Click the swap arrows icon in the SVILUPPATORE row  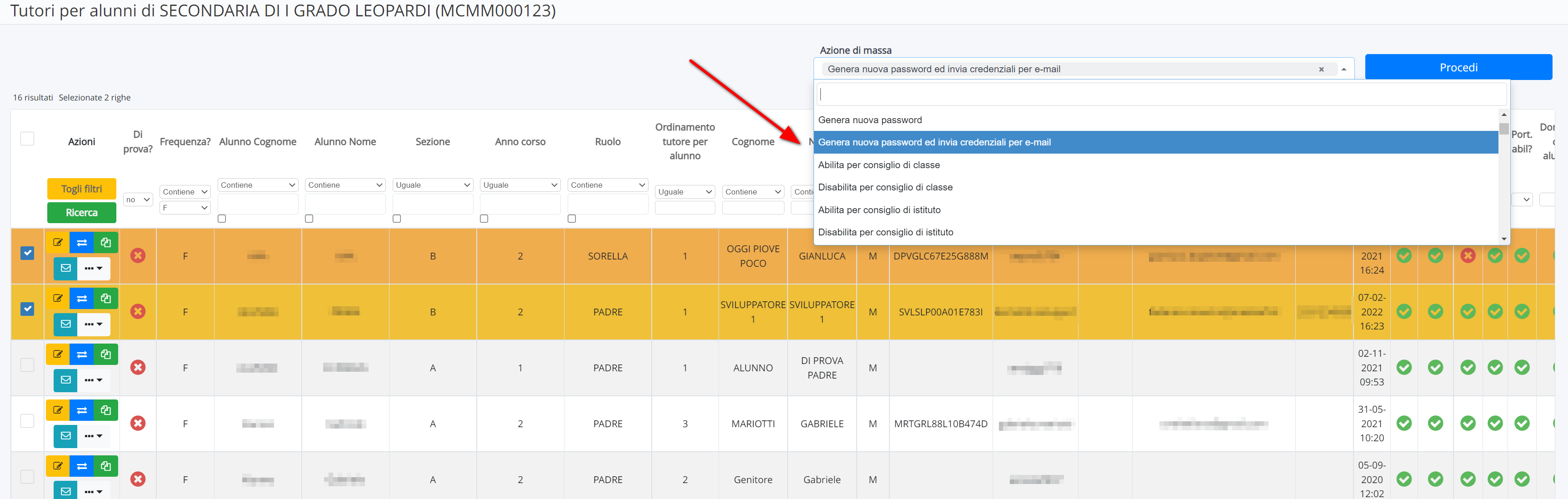tap(81, 298)
